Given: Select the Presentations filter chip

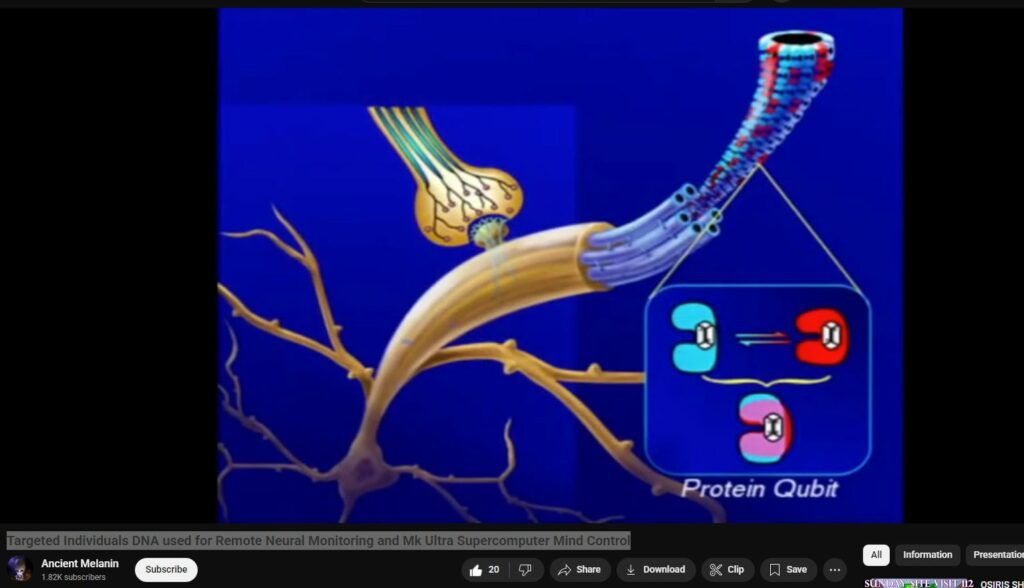Looking at the screenshot, I should tap(996, 555).
